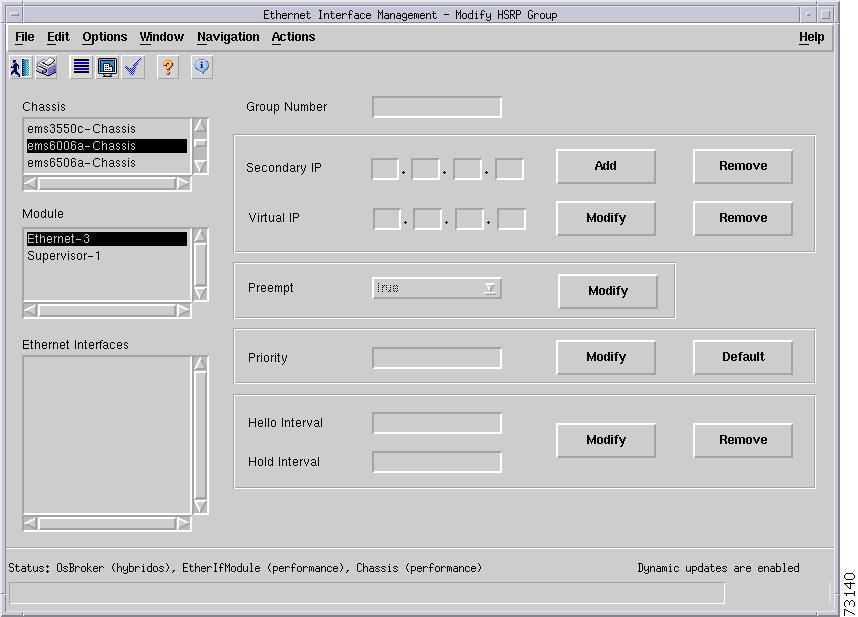
Task: Click the exit (running man) toolbar icon
Action: tap(21, 67)
